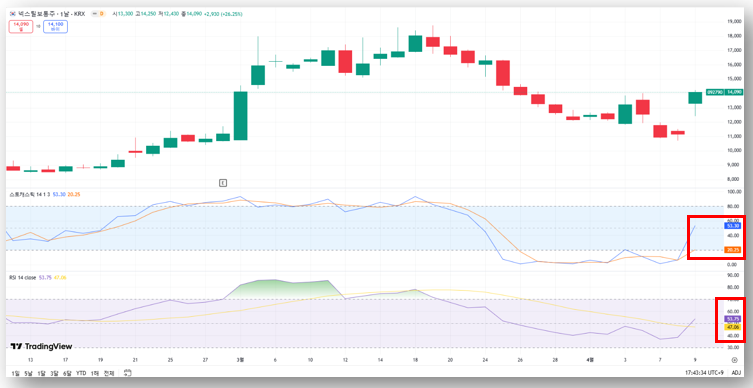Click the orange 20.25 stochastic value label
Image resolution: width=753 pixels, height=388 pixels.
[733, 250]
